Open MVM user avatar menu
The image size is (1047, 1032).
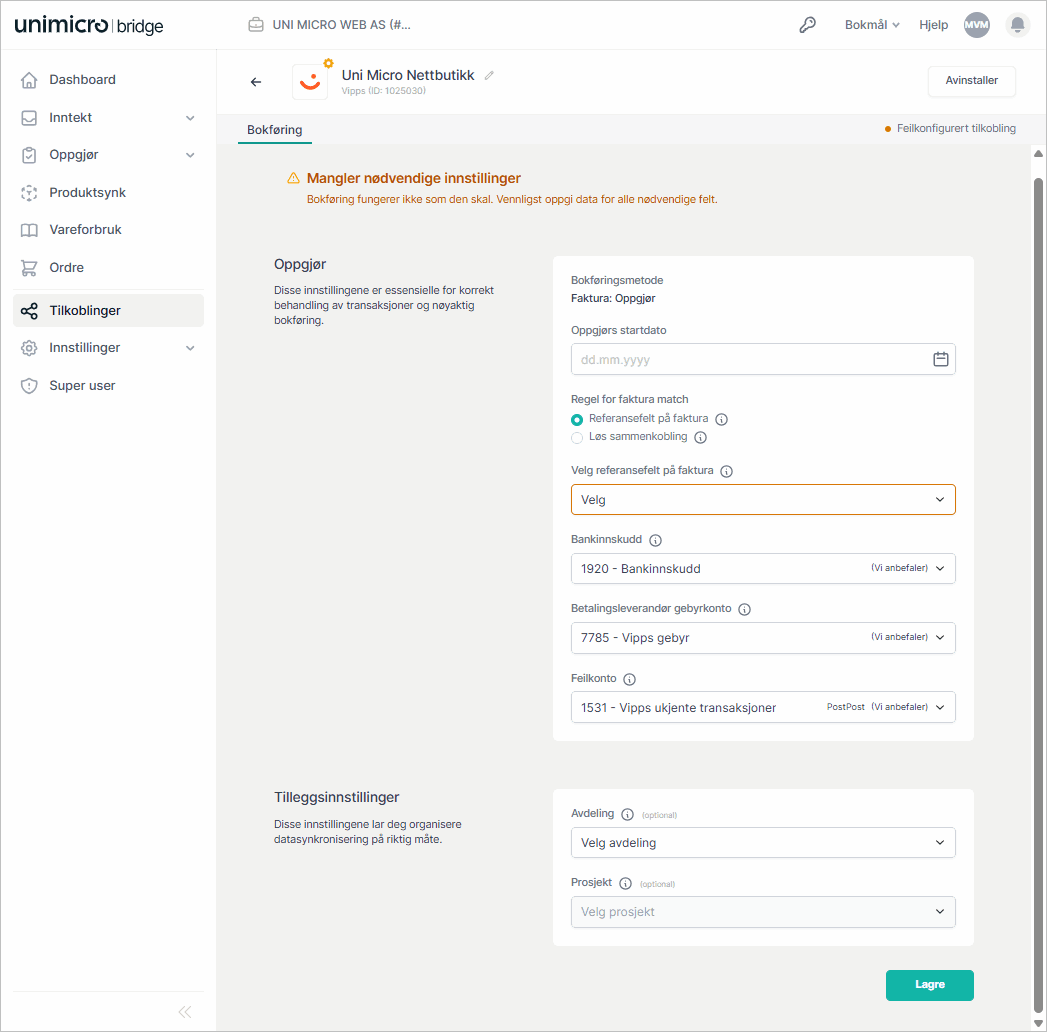click(976, 25)
